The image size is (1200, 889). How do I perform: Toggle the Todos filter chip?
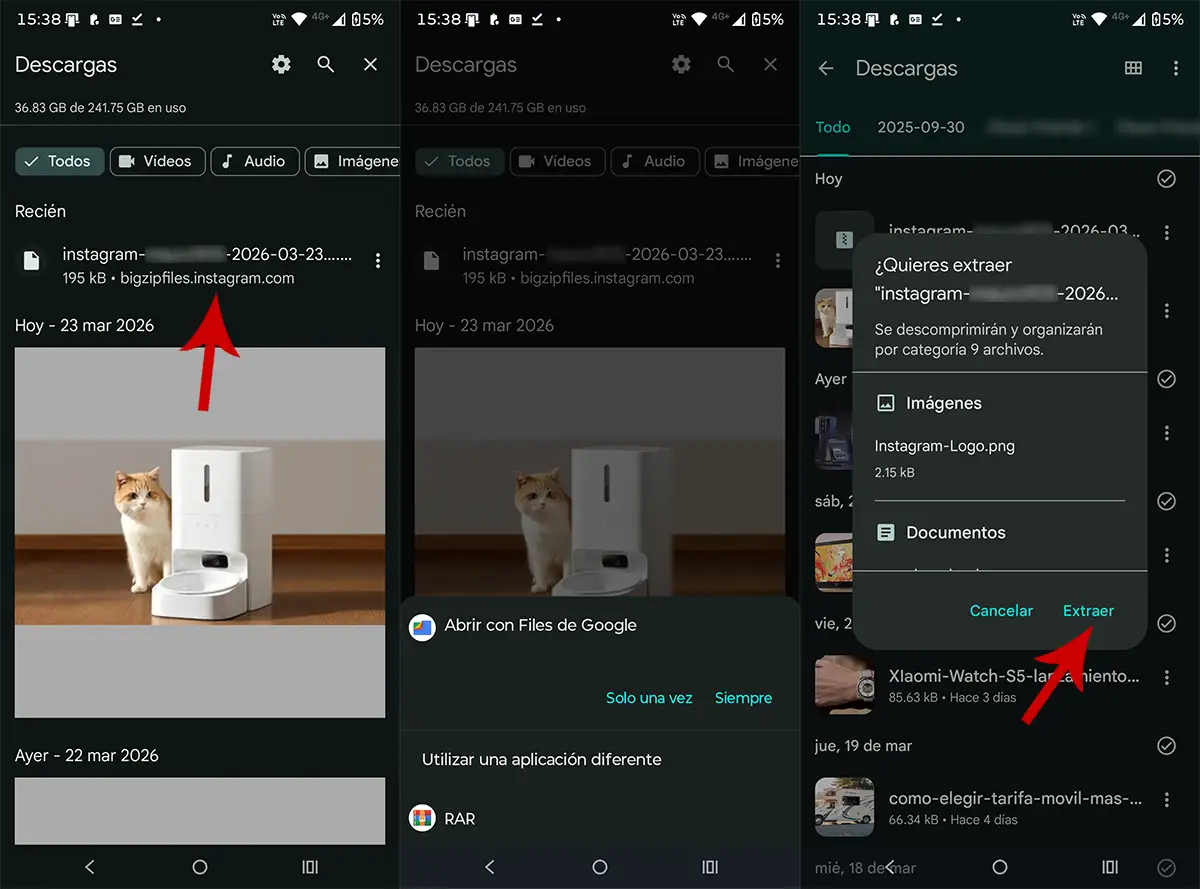[x=59, y=161]
